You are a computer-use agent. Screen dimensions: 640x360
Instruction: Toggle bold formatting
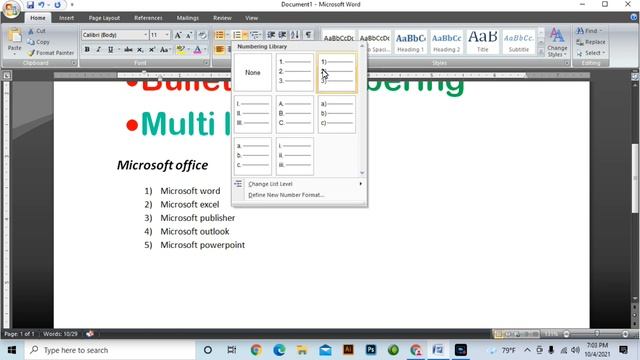click(x=87, y=49)
